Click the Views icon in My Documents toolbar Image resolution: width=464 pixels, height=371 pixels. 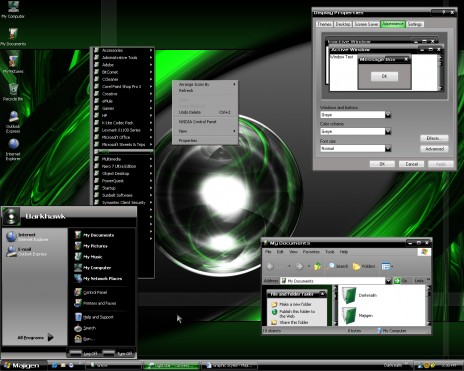[387, 266]
